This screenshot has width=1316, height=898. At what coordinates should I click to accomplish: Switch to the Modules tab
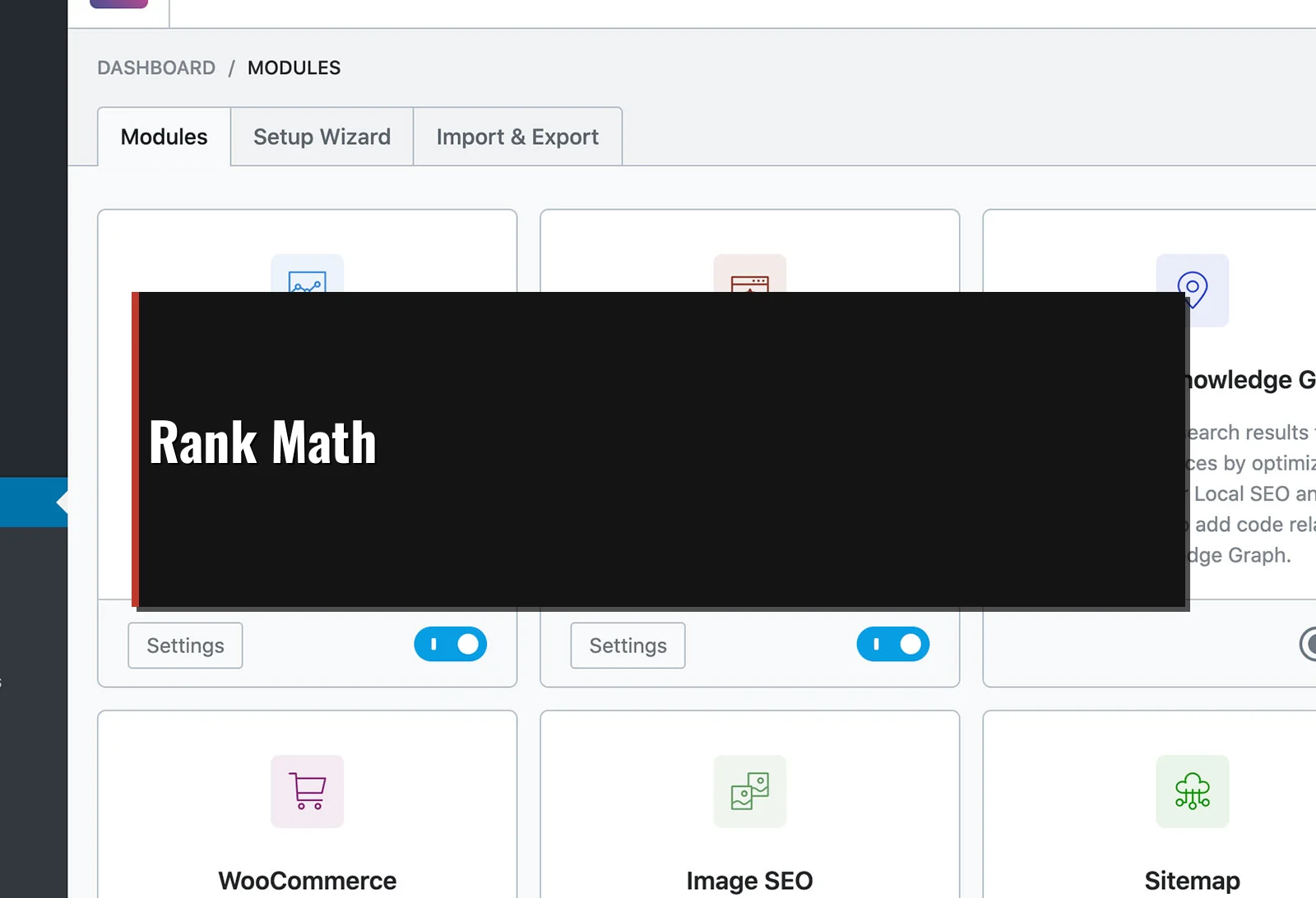tap(164, 137)
